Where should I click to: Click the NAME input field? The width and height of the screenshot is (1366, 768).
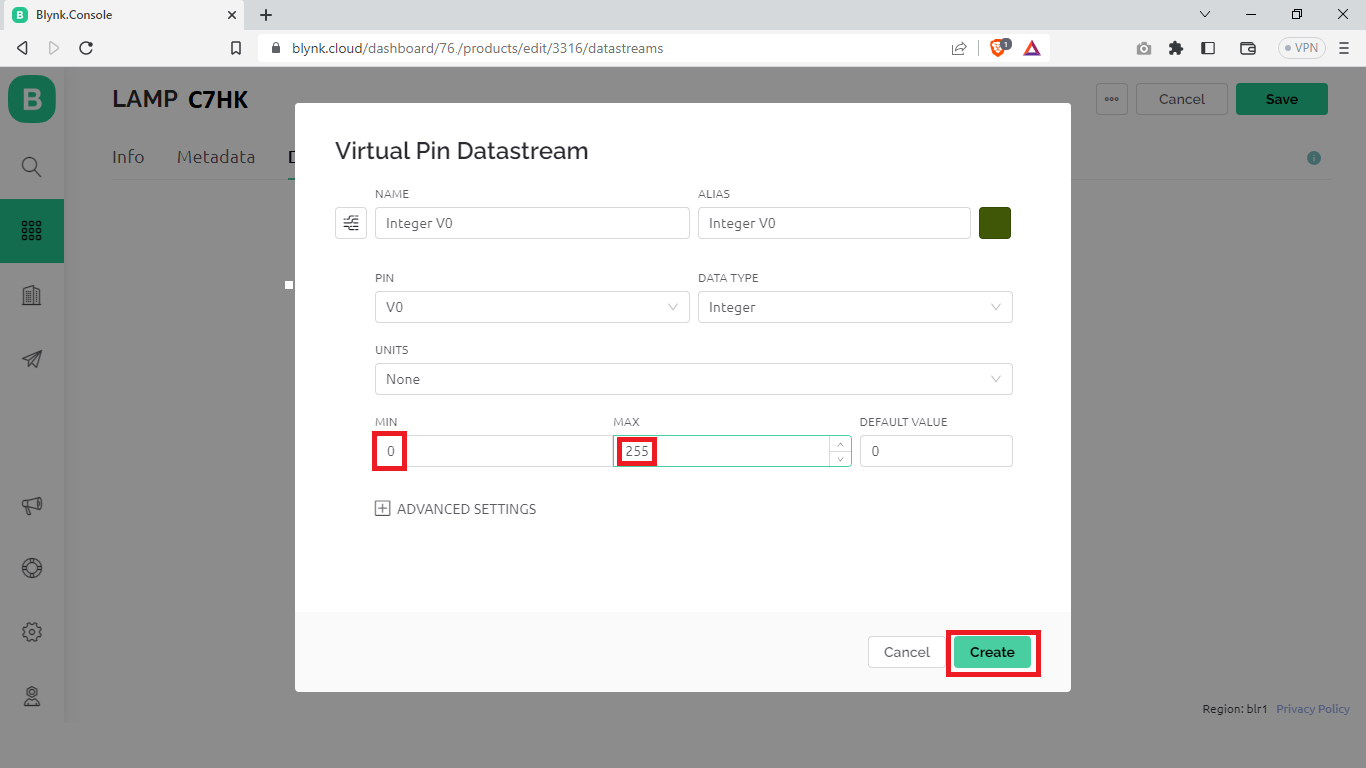[532, 223]
